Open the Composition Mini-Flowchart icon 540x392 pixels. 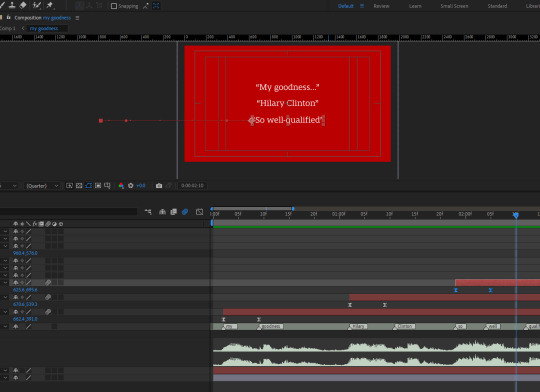pyautogui.click(x=148, y=212)
